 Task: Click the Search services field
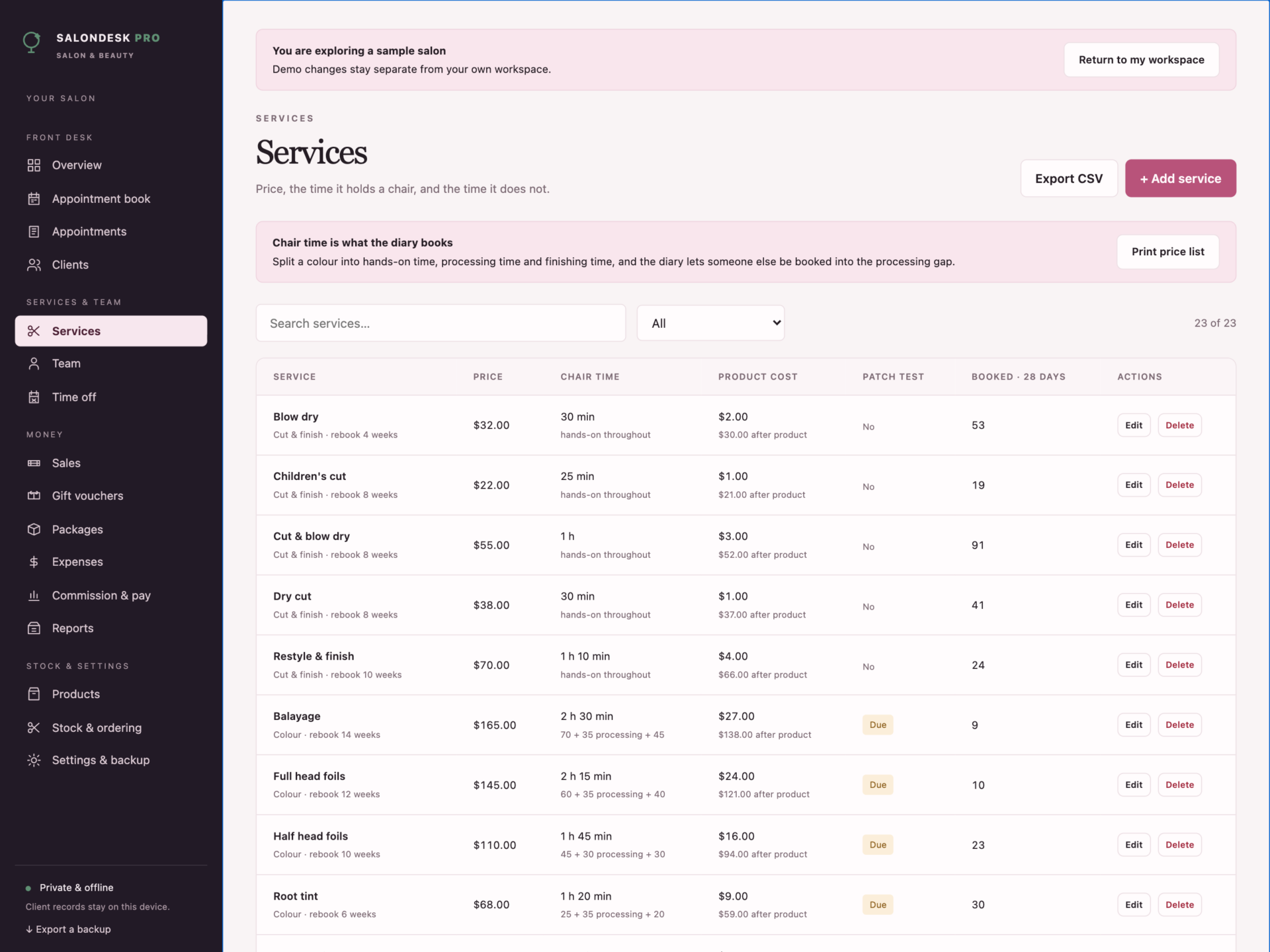pos(441,323)
